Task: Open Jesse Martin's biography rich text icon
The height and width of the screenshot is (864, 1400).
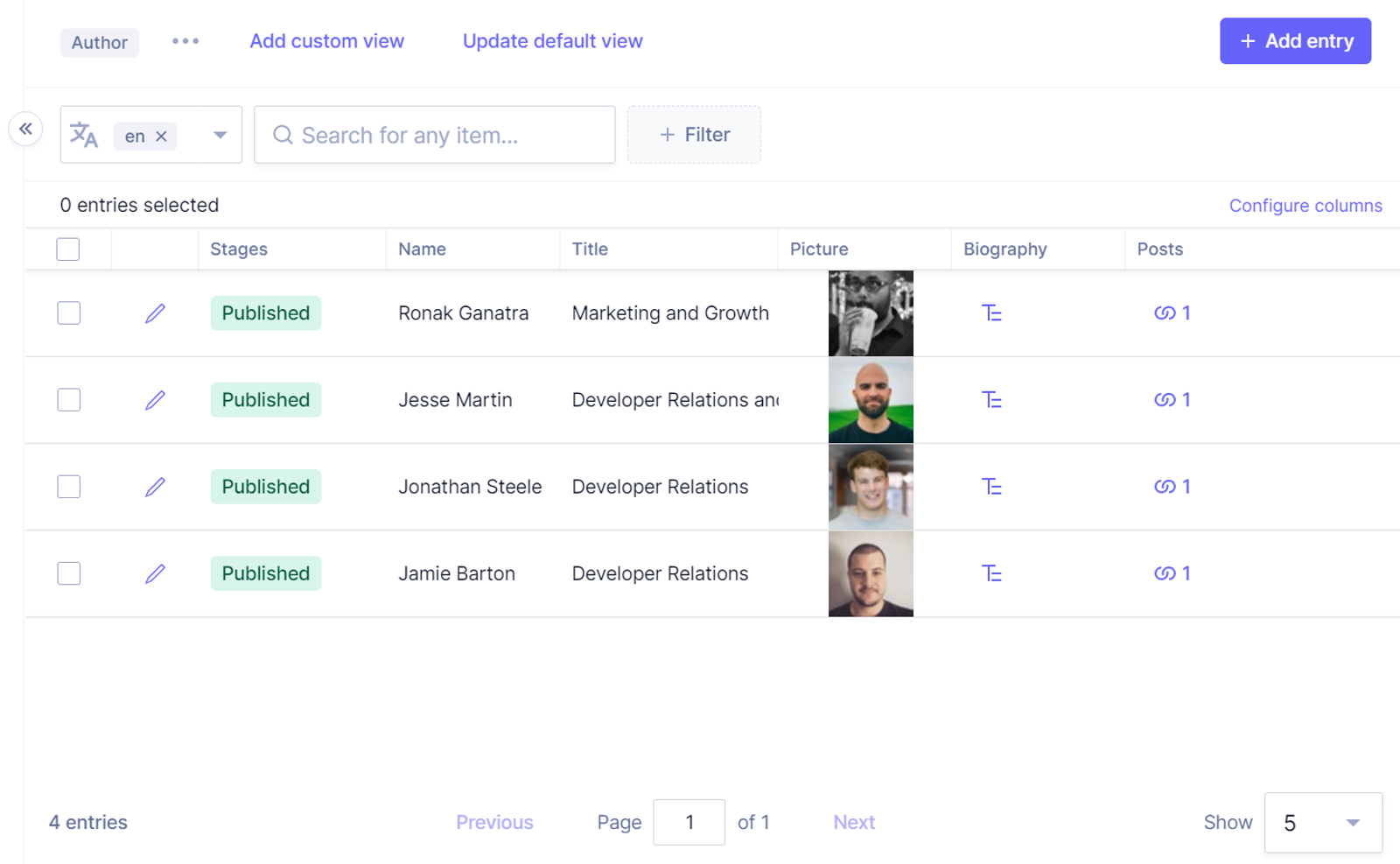Action: 990,400
